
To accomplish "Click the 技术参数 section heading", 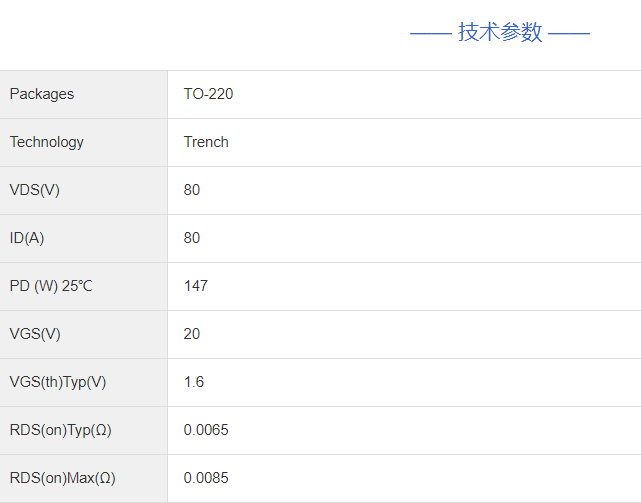I will (x=500, y=32).
